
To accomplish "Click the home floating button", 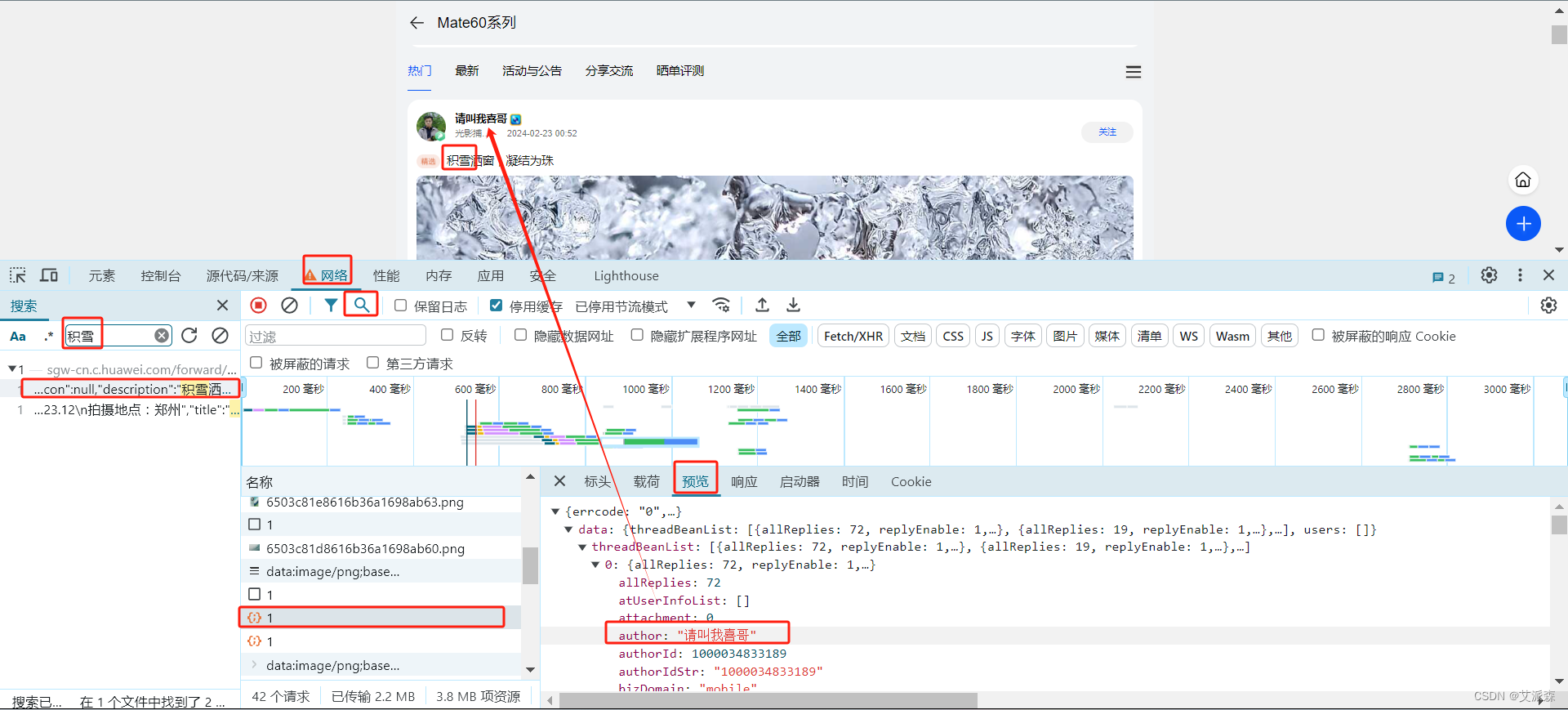I will pos(1523,180).
